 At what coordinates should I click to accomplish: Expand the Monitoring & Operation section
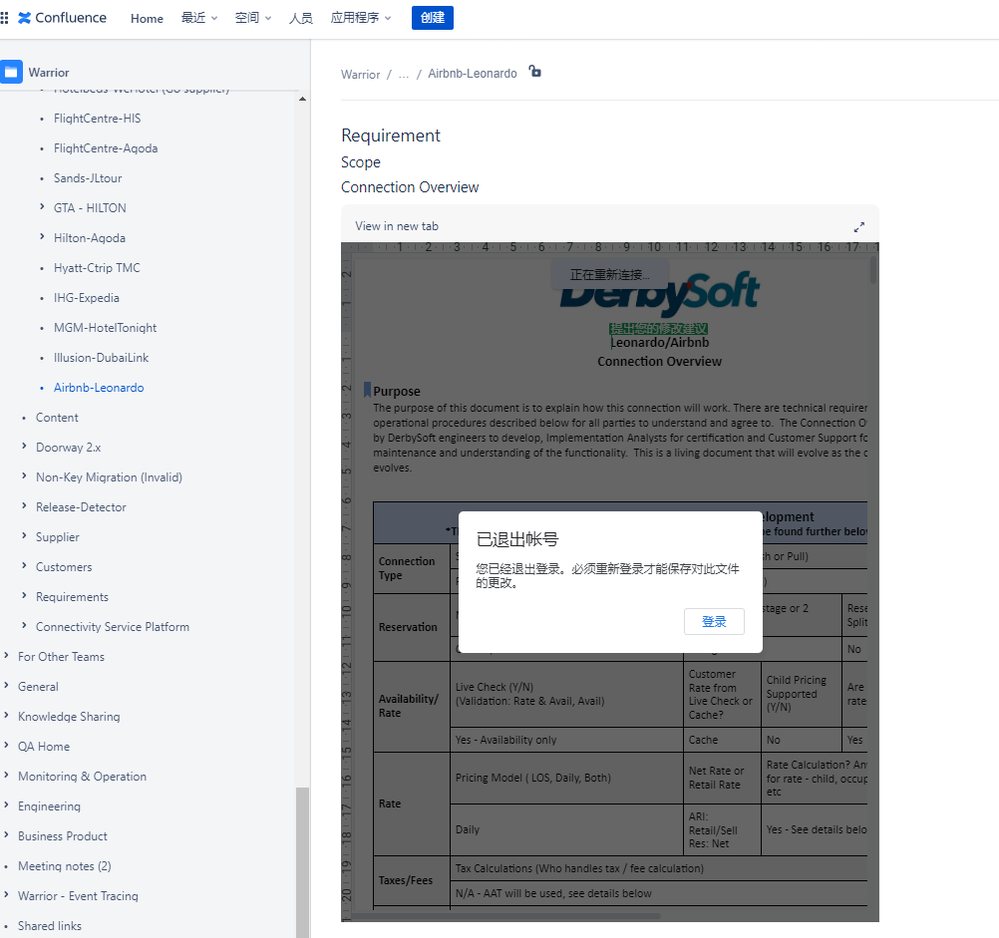[x=6, y=775]
